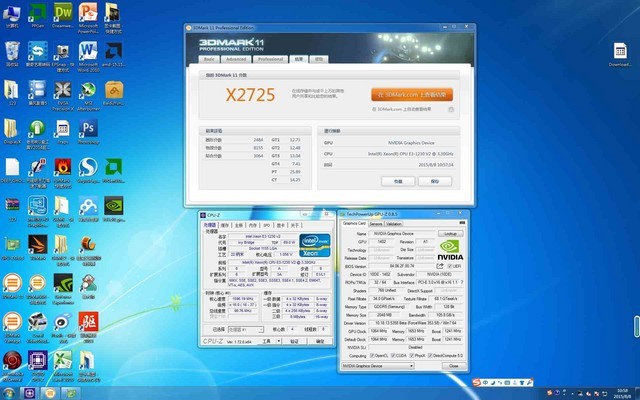The image size is (640, 400).
Task: Click the rightmost CPU-Z bottom button
Action: click(320, 341)
